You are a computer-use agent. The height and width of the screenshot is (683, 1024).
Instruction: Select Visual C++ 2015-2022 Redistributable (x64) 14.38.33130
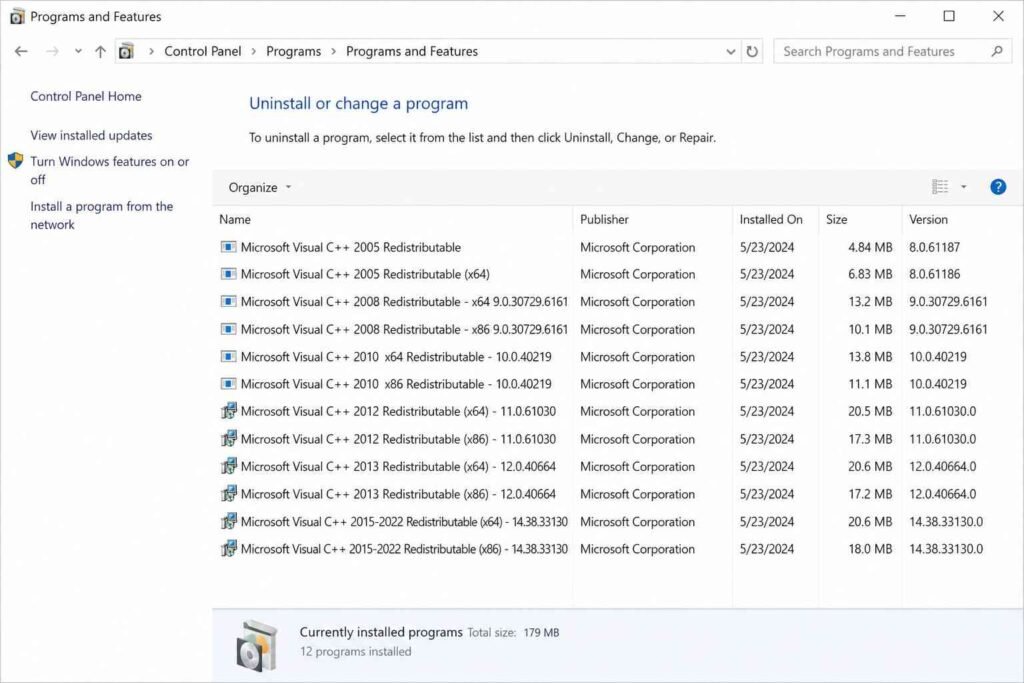[x=404, y=522]
